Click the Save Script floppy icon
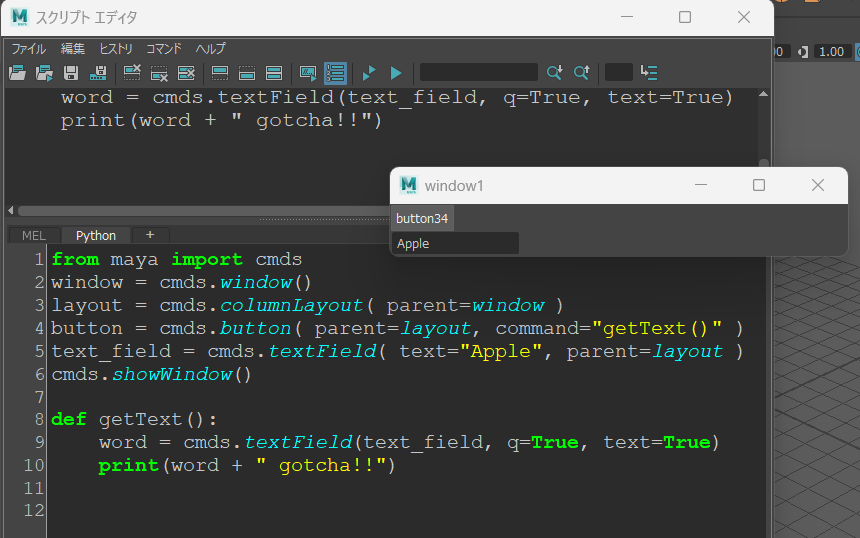 click(71, 73)
